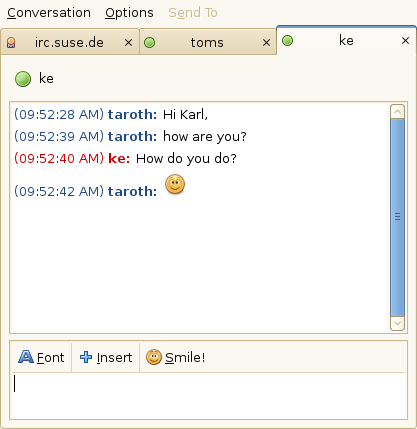Open the Insert menu in the toolbar
This screenshot has height=429, width=417.
[106, 357]
